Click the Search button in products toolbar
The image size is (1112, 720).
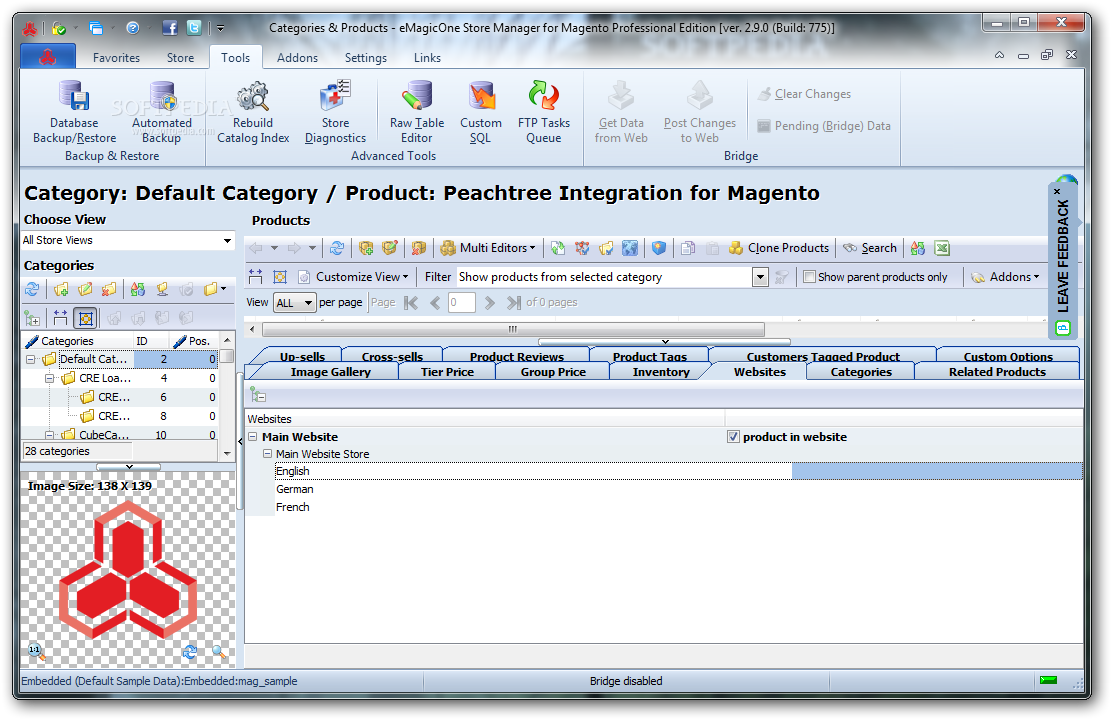coord(870,248)
